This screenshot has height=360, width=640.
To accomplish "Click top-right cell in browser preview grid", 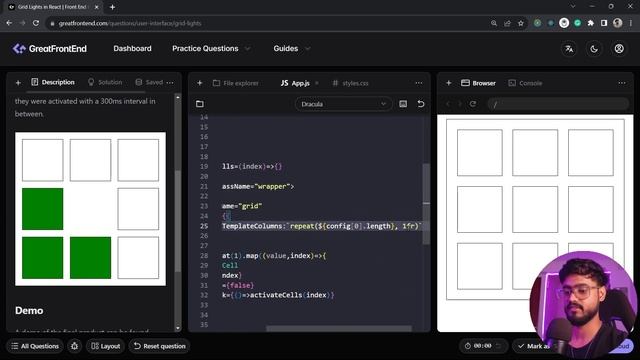I will (x=591, y=153).
